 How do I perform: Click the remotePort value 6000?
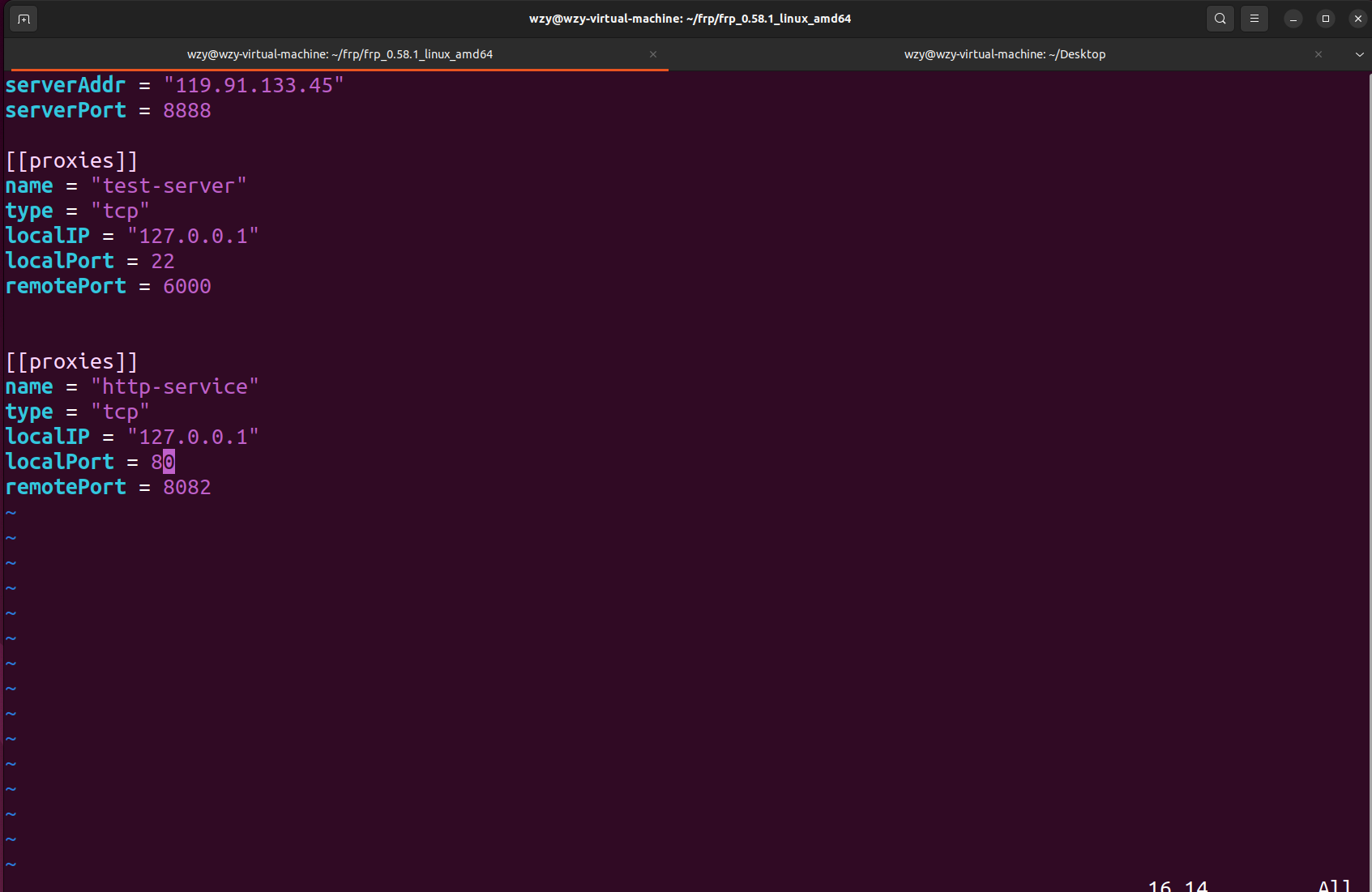187,286
